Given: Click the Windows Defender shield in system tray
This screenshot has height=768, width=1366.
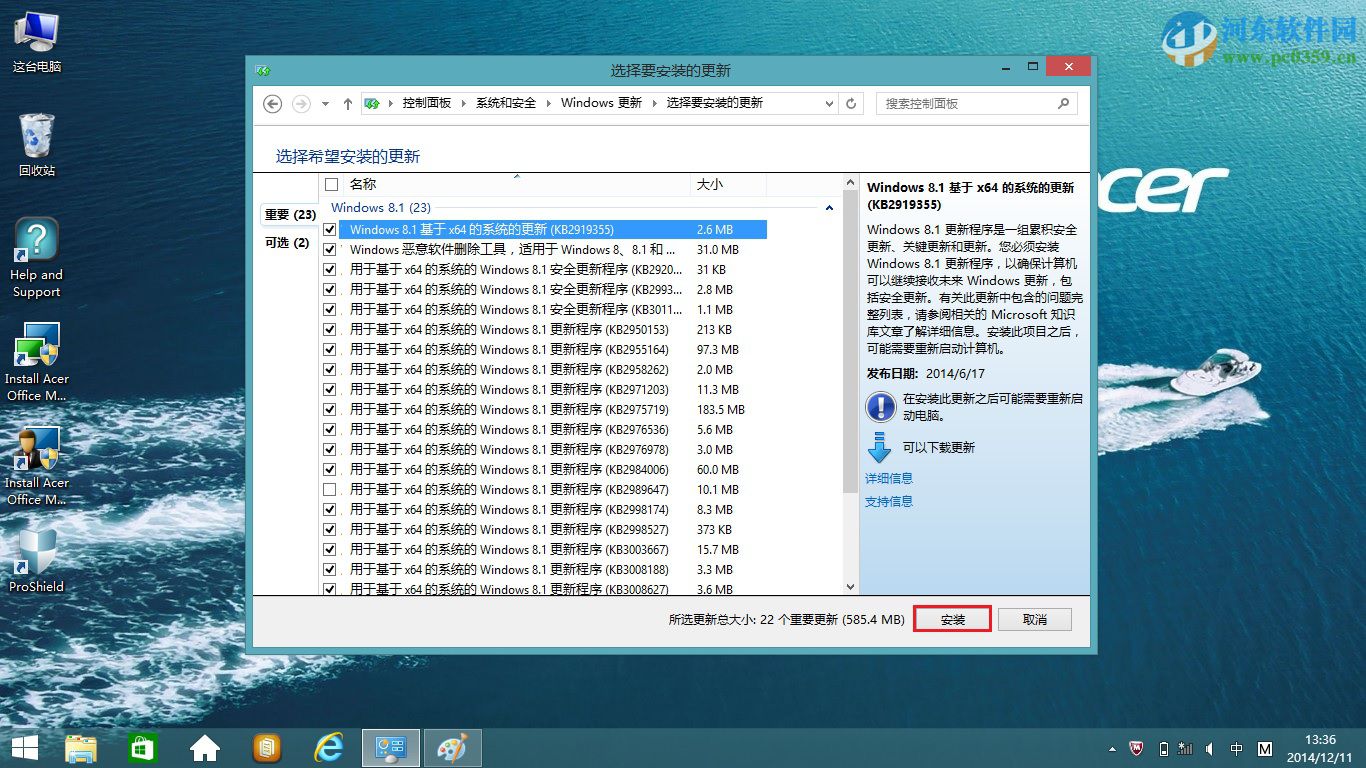Looking at the screenshot, I should [x=1135, y=747].
